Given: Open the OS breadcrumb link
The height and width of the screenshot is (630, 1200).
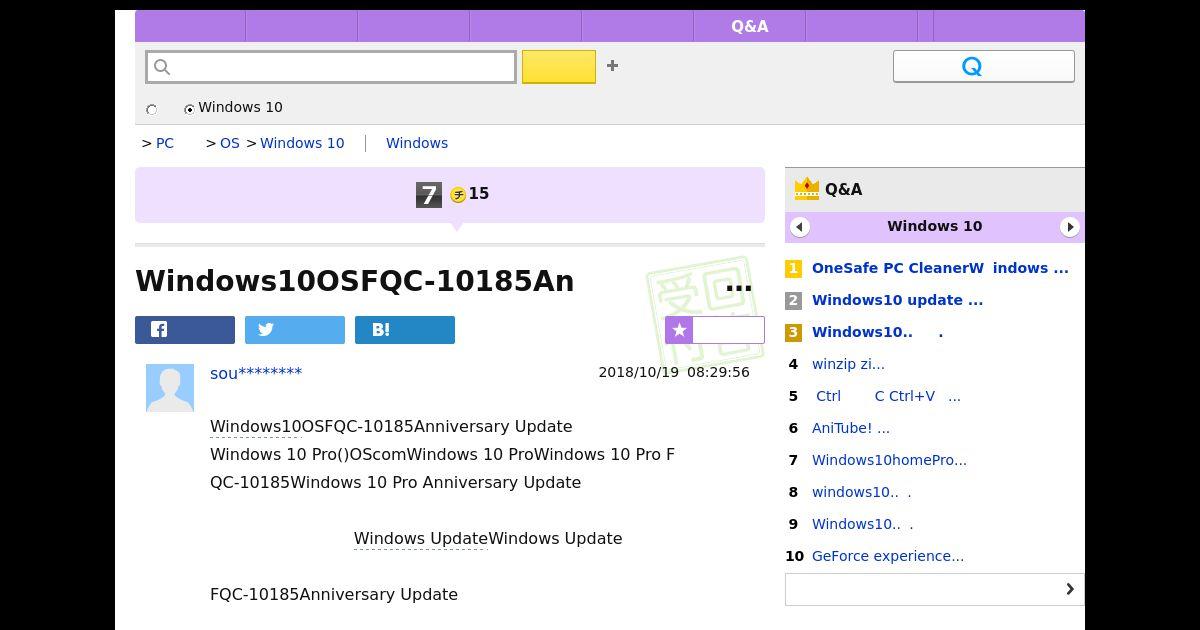Looking at the screenshot, I should pyautogui.click(x=230, y=143).
